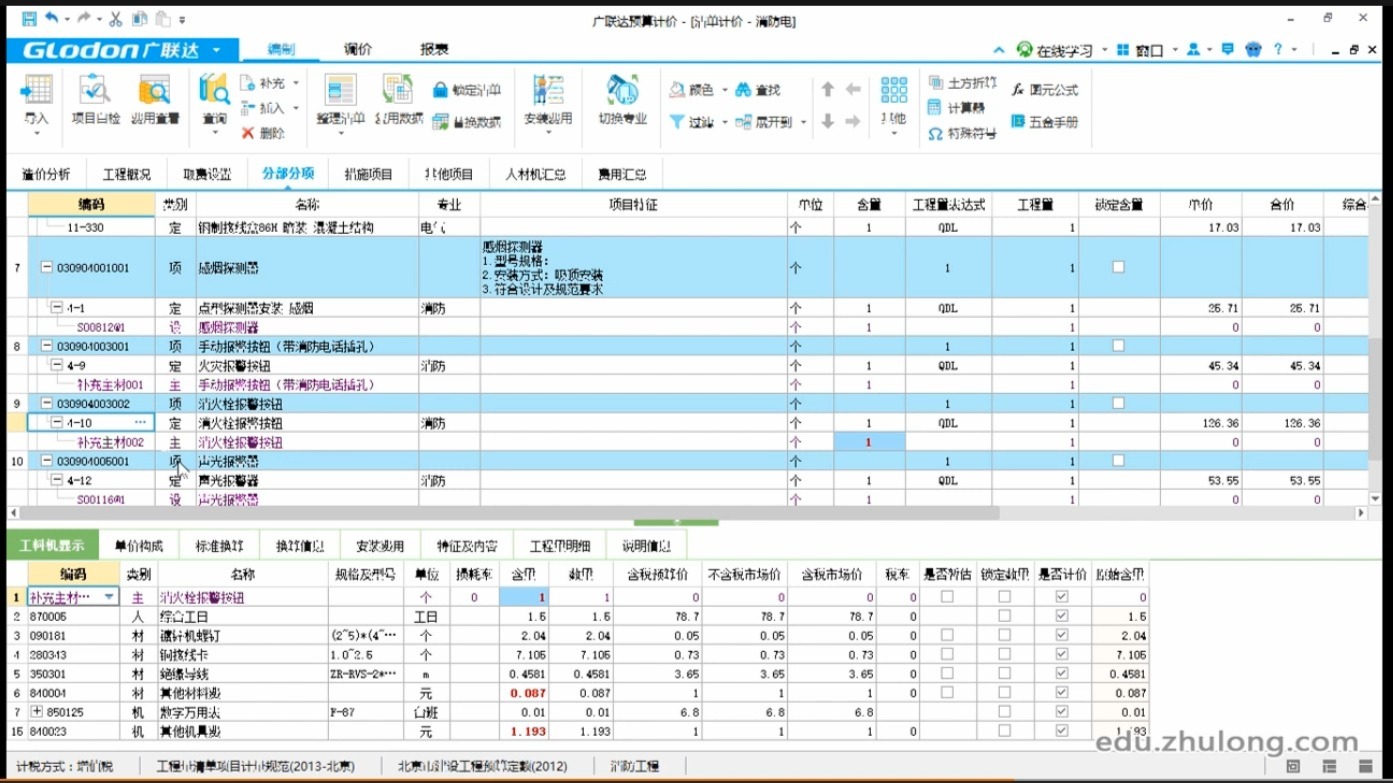
Task: Switch to the 调价 ribbon tab
Action: coord(358,49)
